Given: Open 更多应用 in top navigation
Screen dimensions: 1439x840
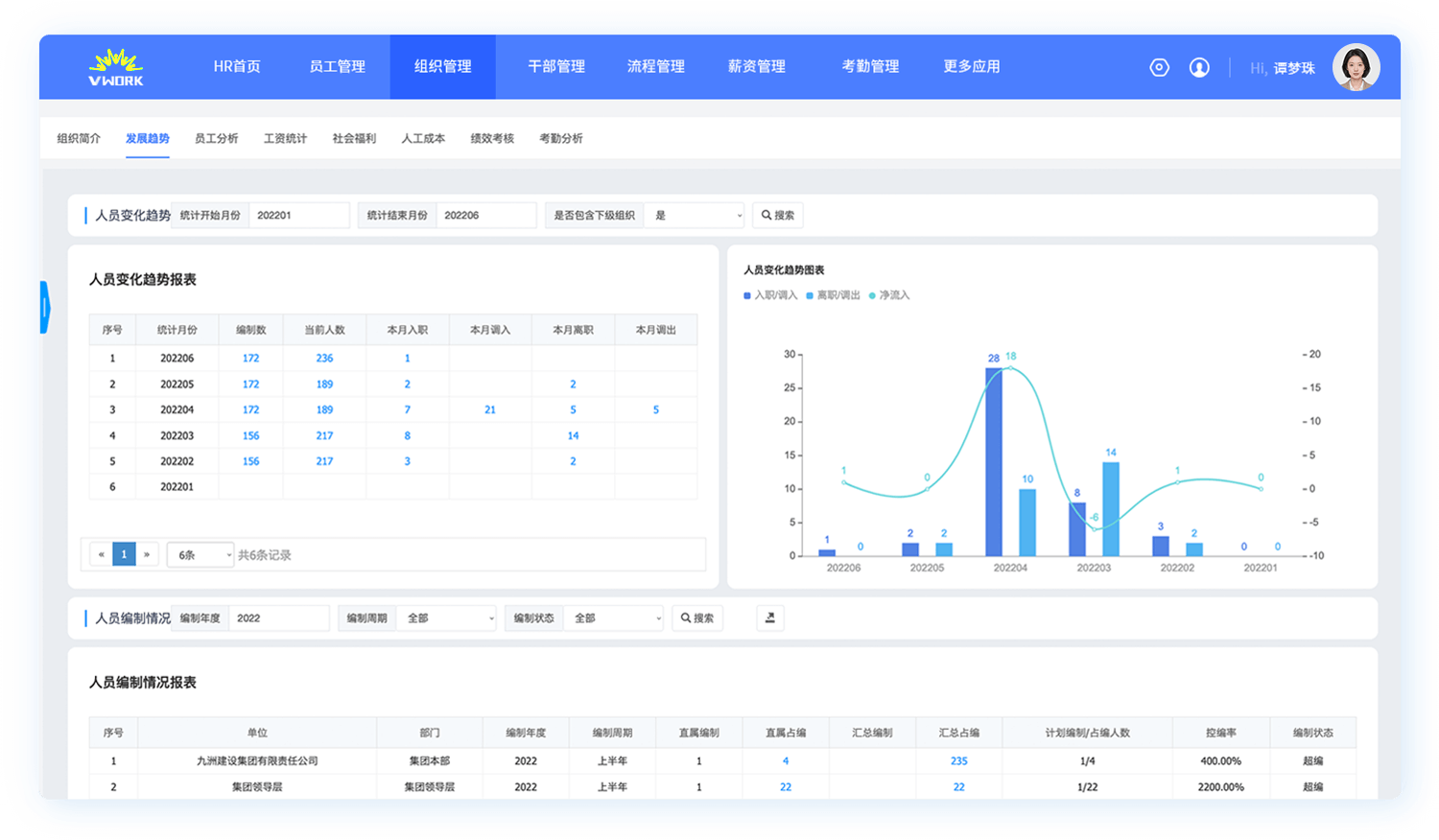Looking at the screenshot, I should [x=972, y=66].
